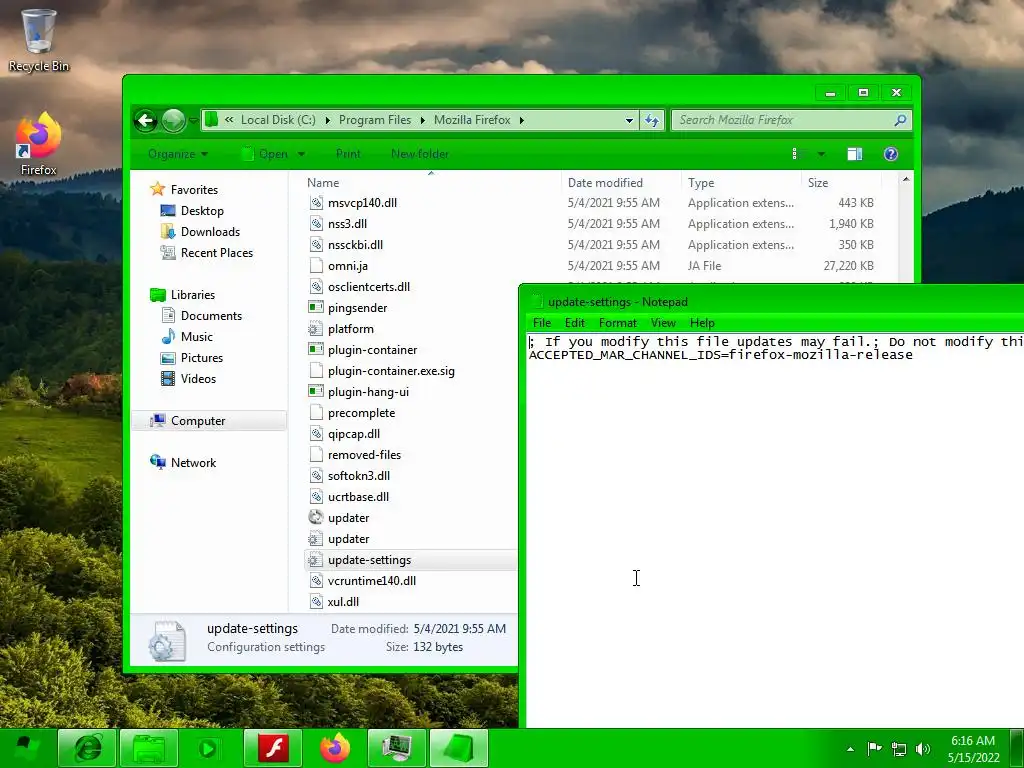Open Notepad's View menu
Screen dimensions: 1024x768
pos(663,323)
